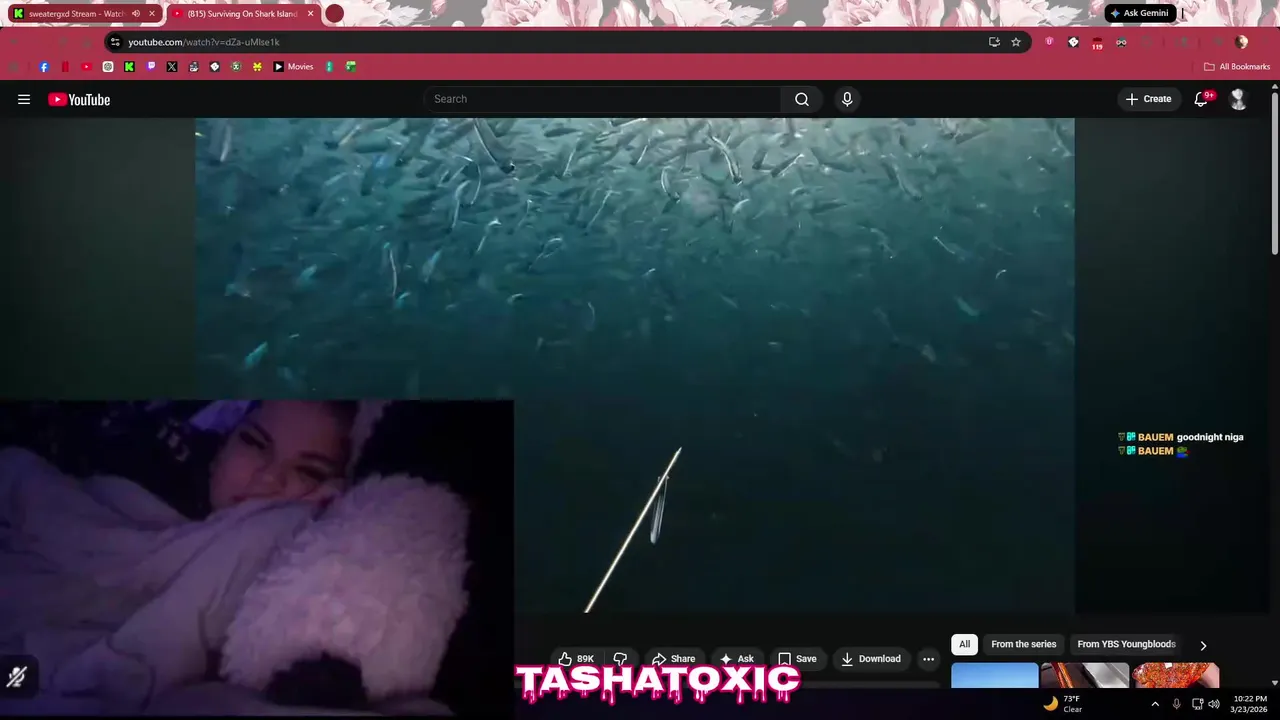Image resolution: width=1280 pixels, height=720 pixels.
Task: Bookmark this page with the star
Action: click(1016, 42)
